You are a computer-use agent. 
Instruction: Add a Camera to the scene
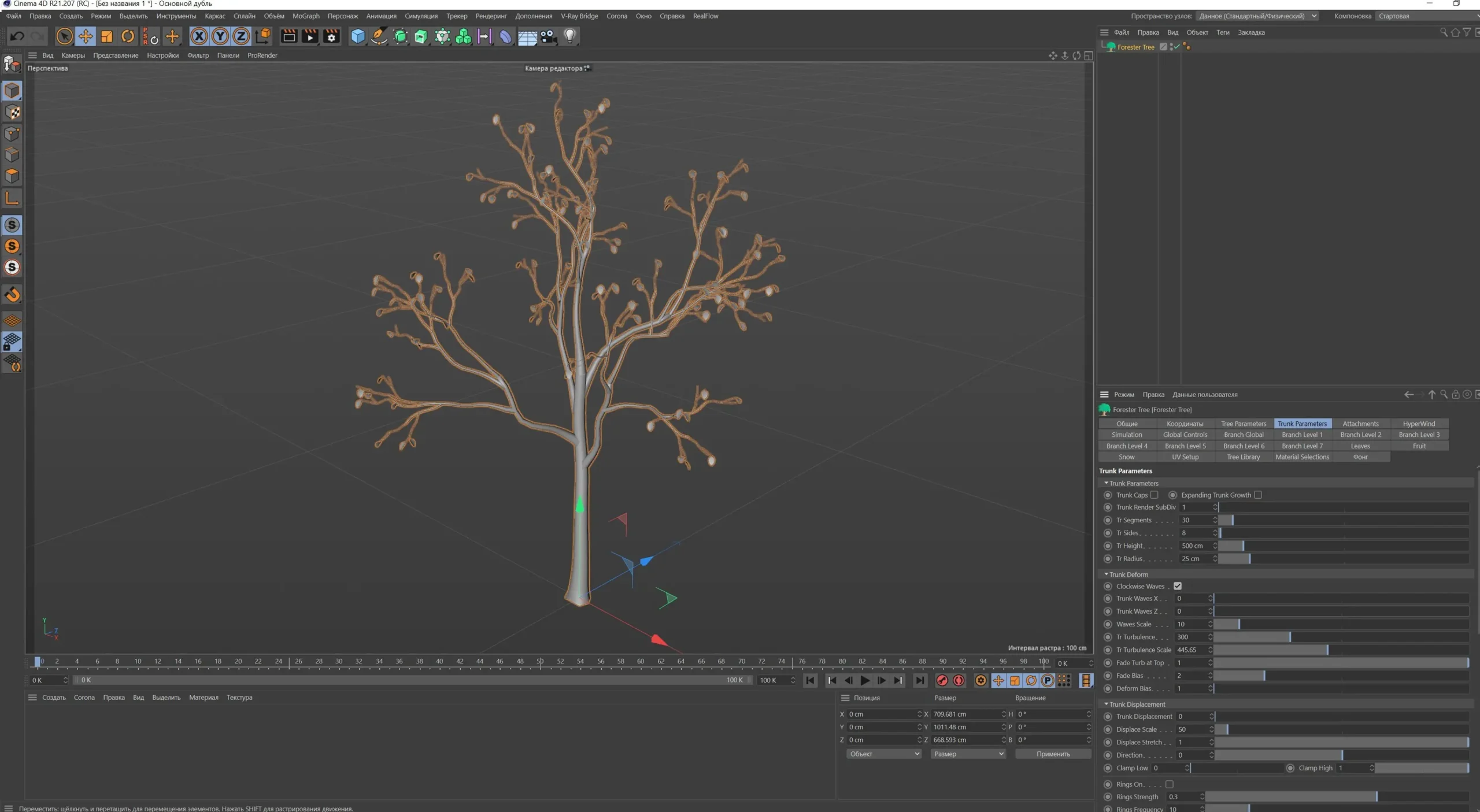pos(547,36)
